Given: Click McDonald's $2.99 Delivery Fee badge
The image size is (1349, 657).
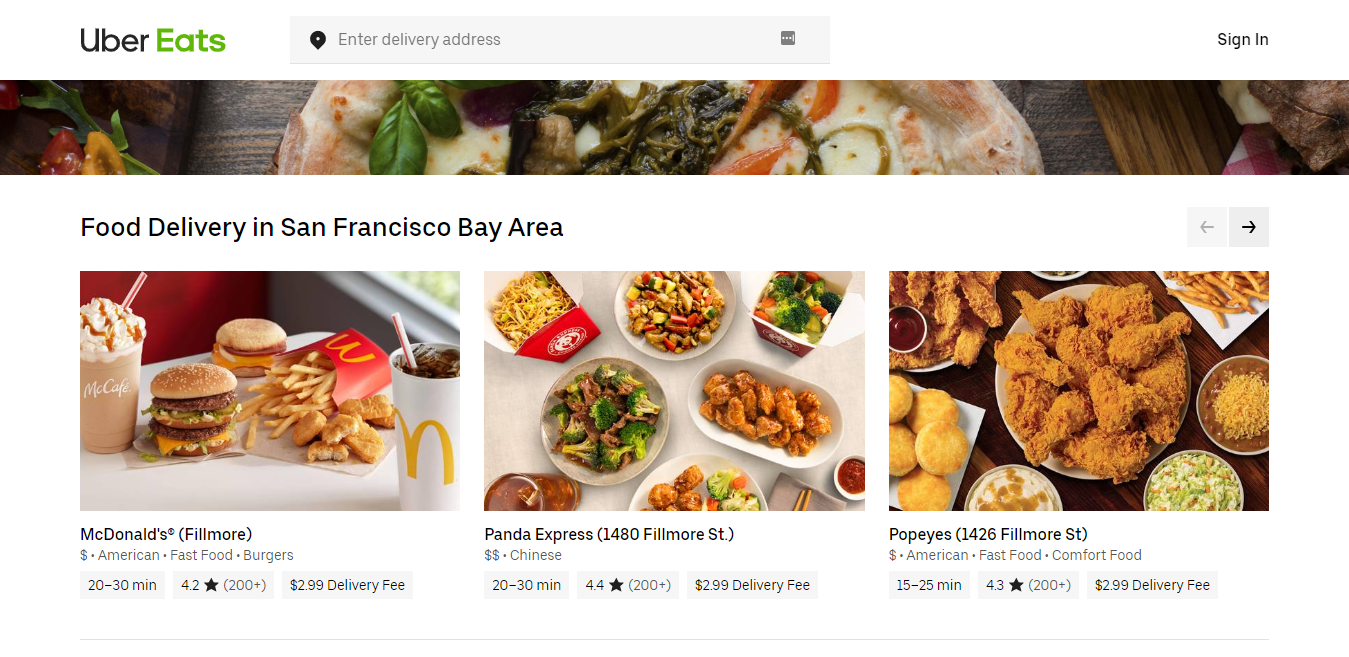Looking at the screenshot, I should pos(347,585).
